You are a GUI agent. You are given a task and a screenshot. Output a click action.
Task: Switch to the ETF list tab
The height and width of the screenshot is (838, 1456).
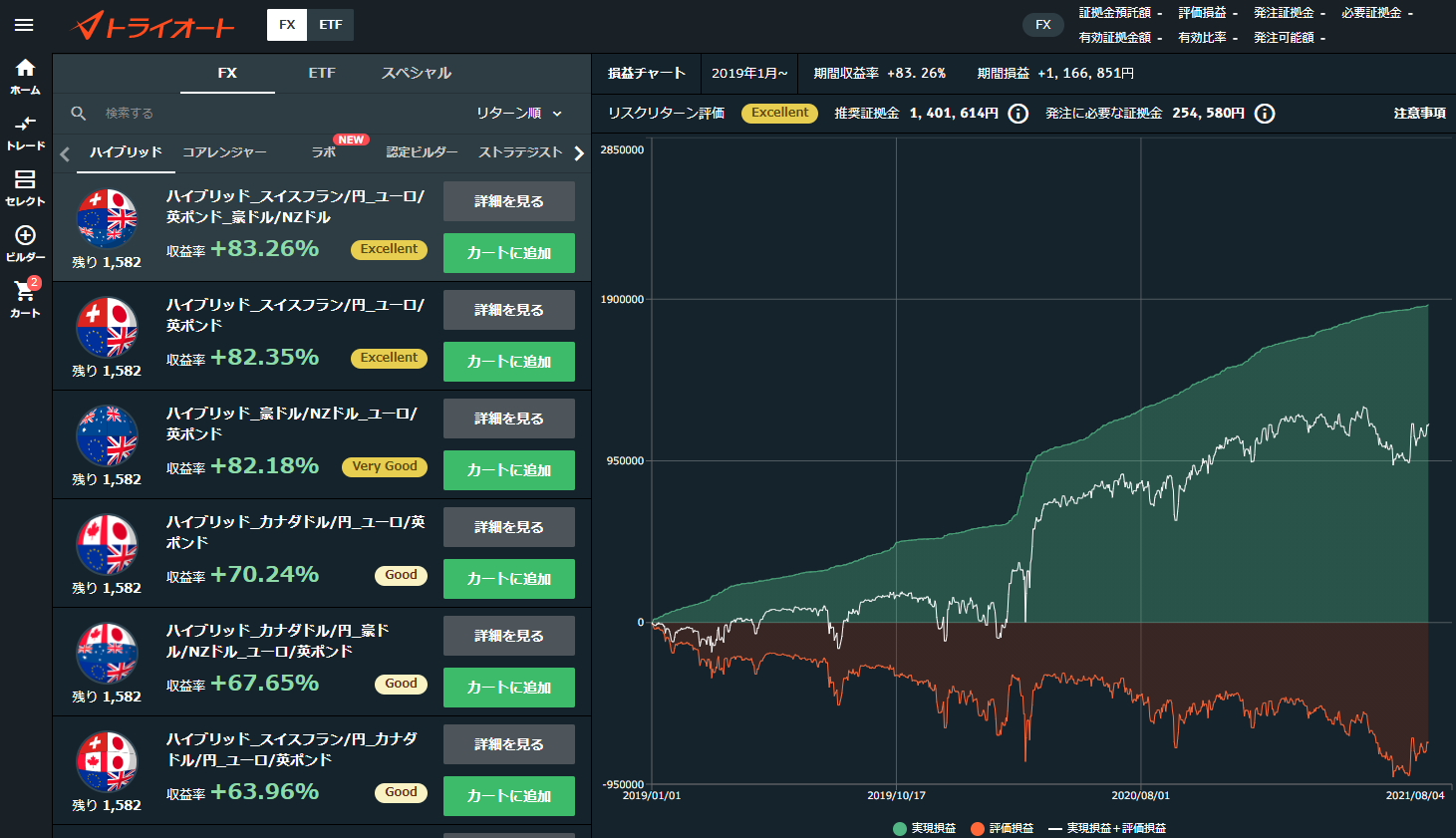point(322,74)
